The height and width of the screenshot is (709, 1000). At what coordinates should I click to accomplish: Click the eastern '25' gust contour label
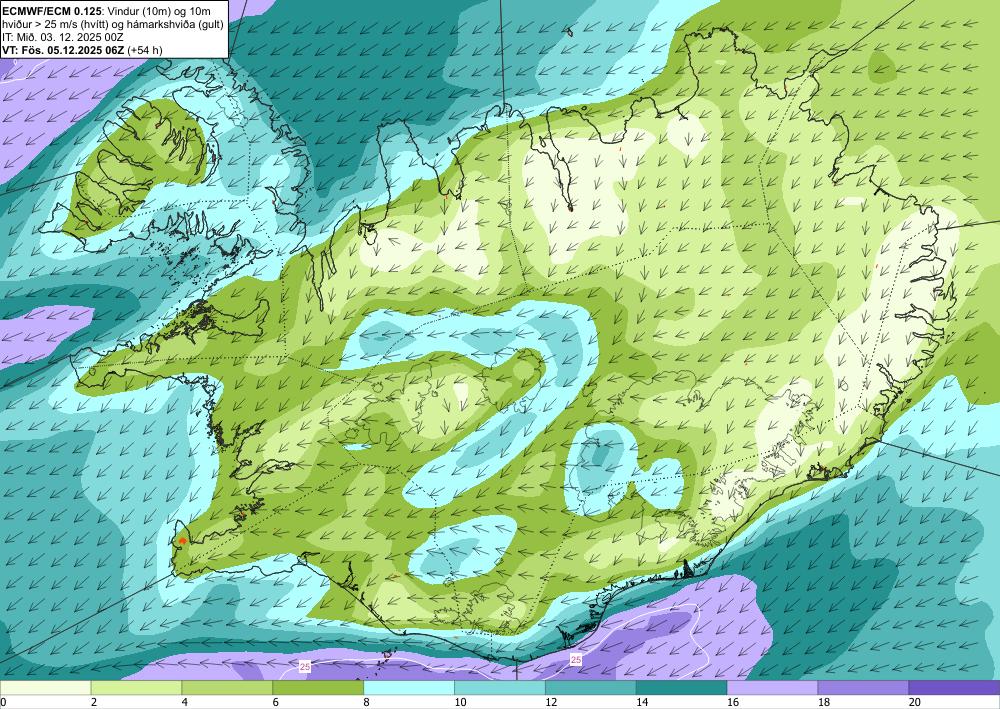click(x=576, y=659)
